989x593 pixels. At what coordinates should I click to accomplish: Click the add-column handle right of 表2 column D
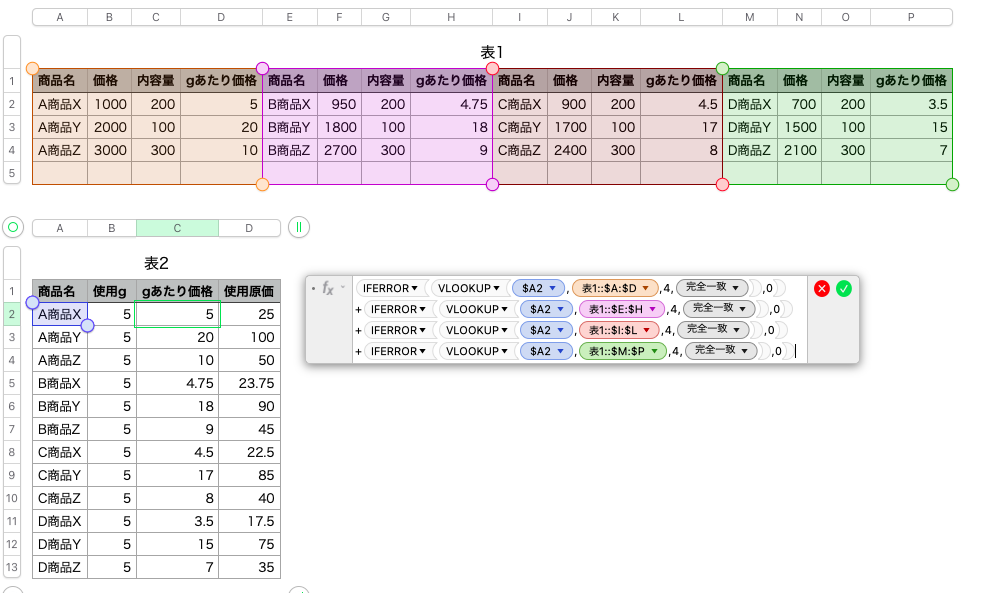297,227
